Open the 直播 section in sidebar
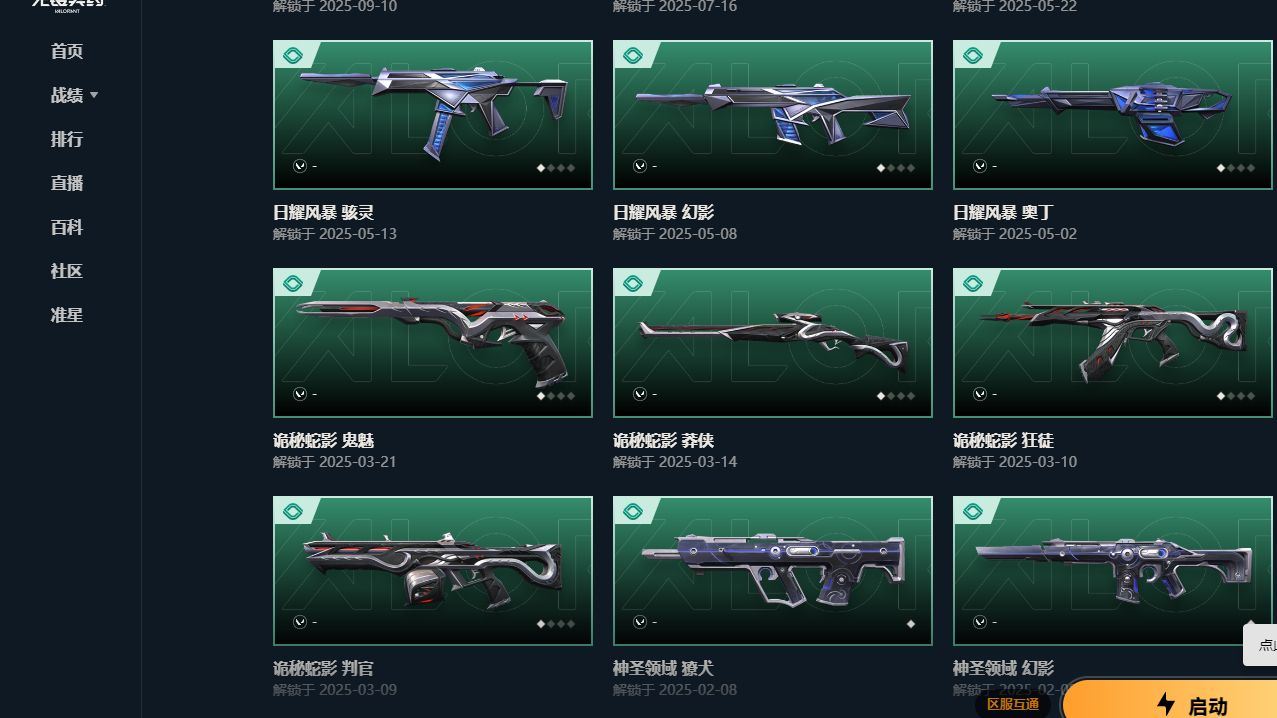Viewport: 1277px width, 718px height. (67, 183)
